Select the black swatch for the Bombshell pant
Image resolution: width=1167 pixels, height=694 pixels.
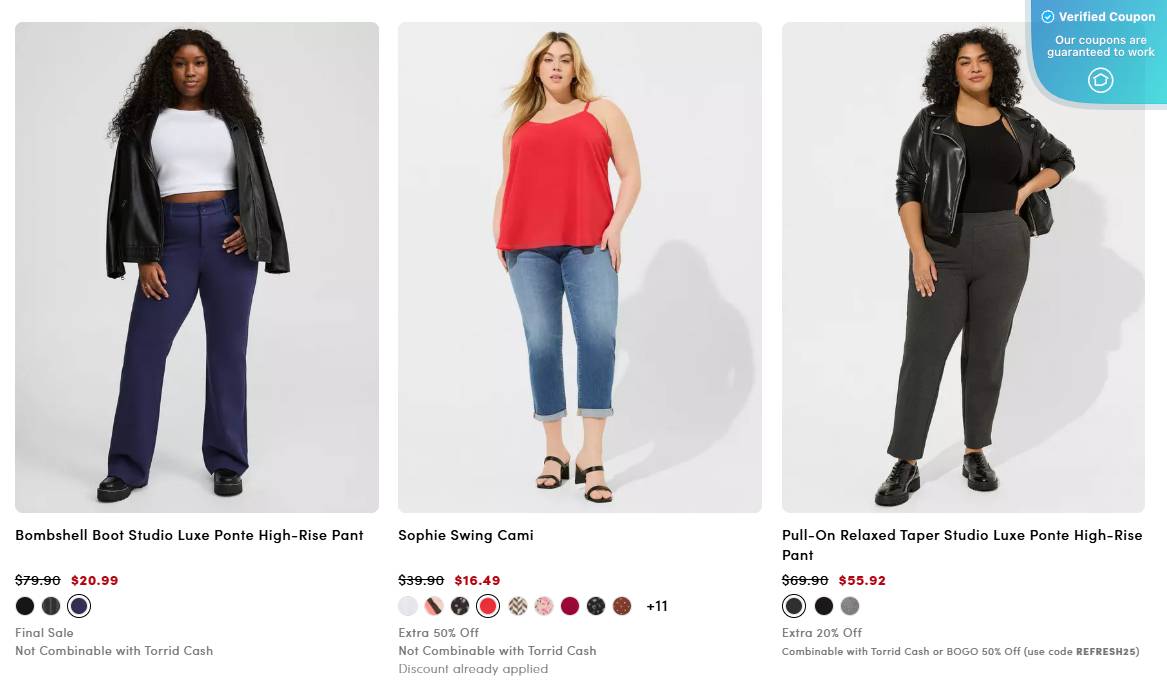(24, 605)
